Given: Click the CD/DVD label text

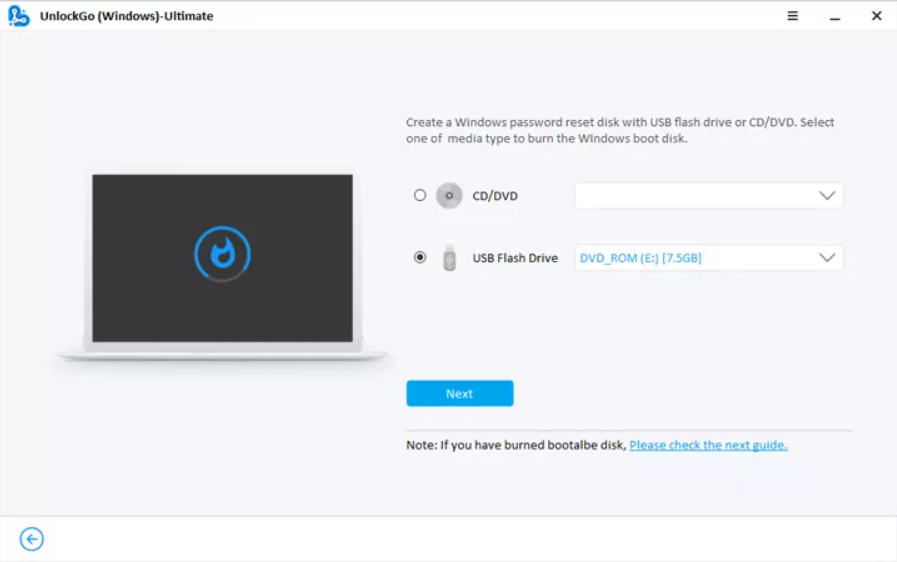Looking at the screenshot, I should pos(495,196).
